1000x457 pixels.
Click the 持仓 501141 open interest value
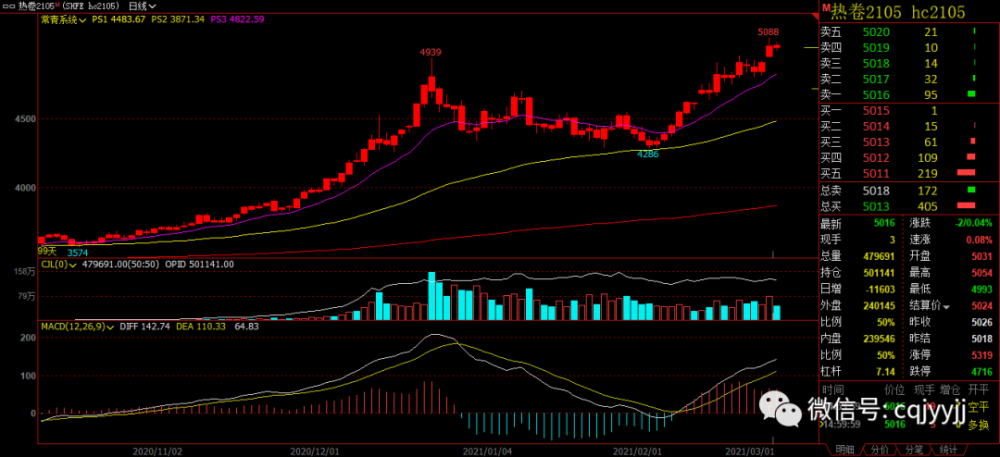(879, 273)
